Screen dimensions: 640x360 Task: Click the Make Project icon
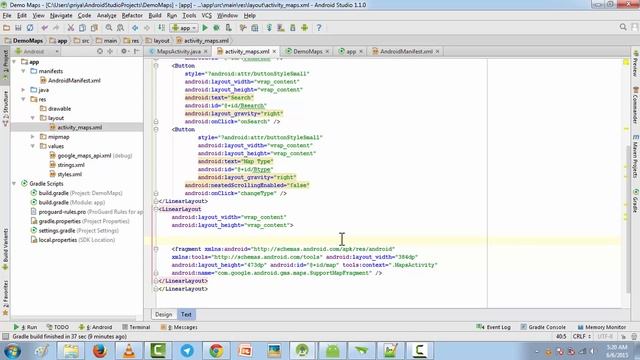161,28
